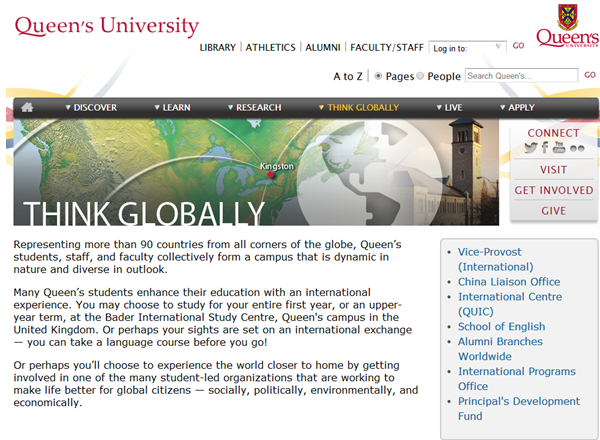Select the People search radio button

(x=420, y=76)
